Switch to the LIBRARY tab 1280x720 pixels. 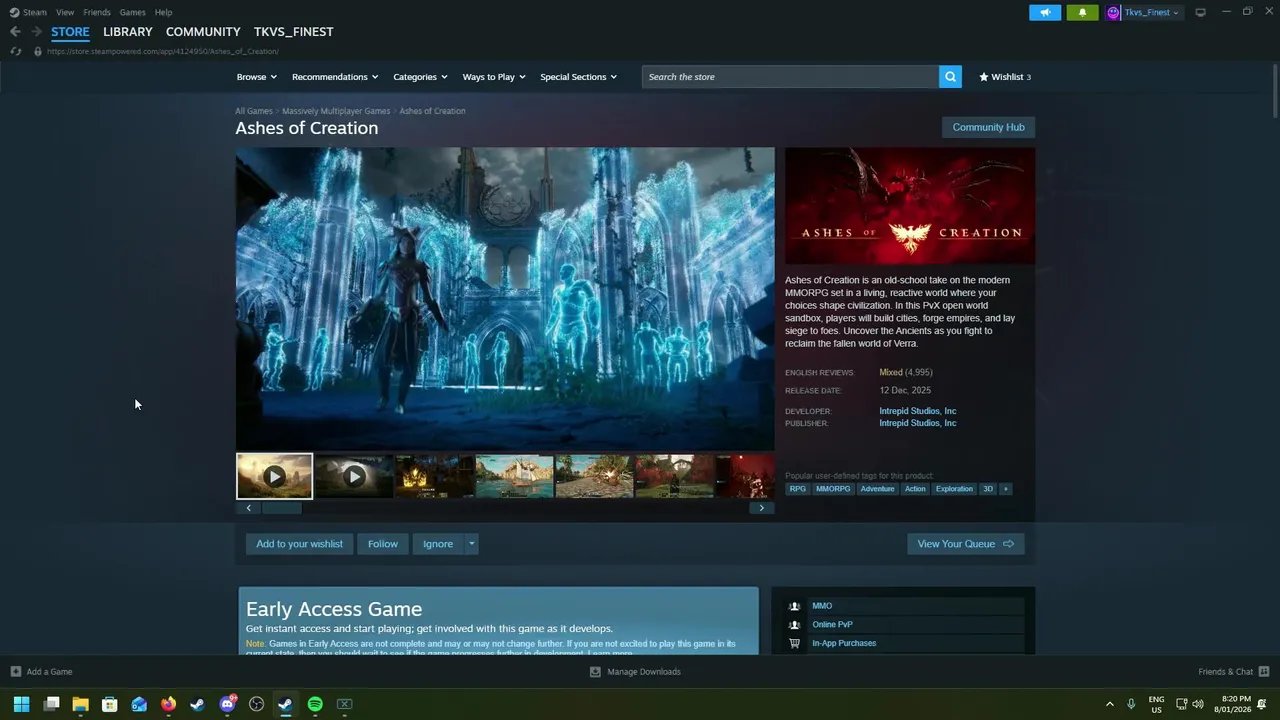click(x=128, y=32)
